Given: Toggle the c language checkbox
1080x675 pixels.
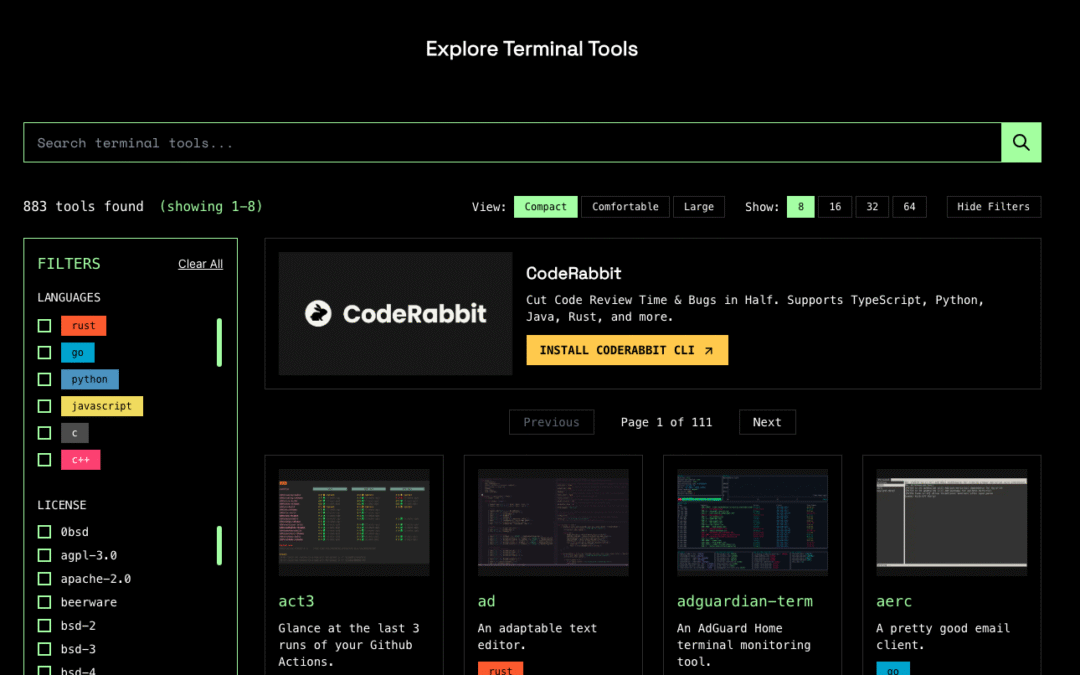Looking at the screenshot, I should click(x=44, y=433).
